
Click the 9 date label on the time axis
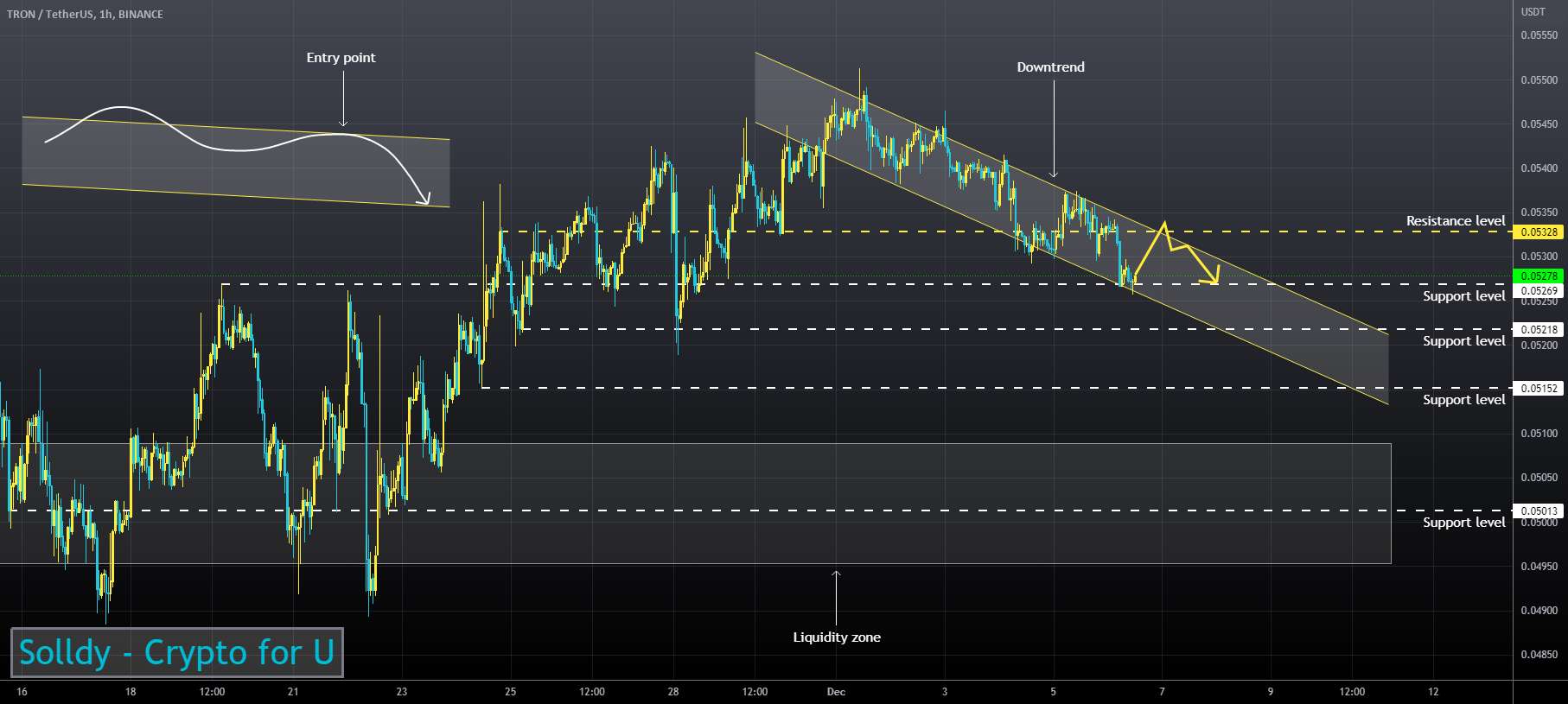[x=1271, y=692]
